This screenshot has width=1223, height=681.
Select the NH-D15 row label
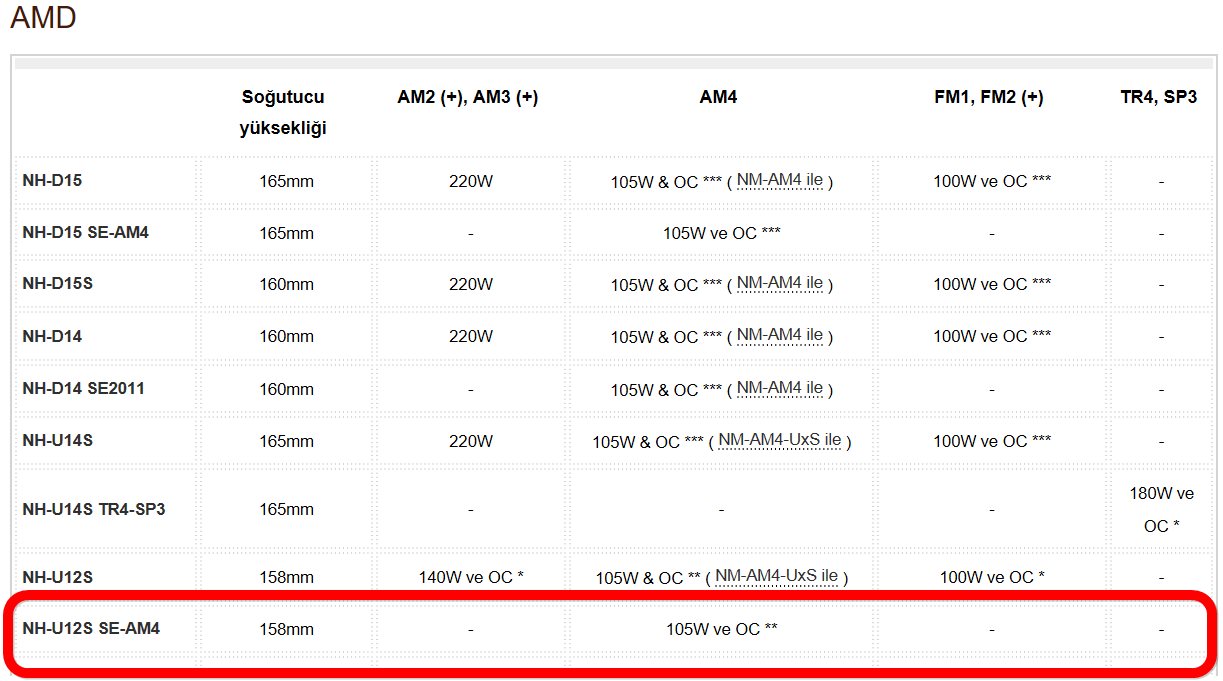(52, 181)
